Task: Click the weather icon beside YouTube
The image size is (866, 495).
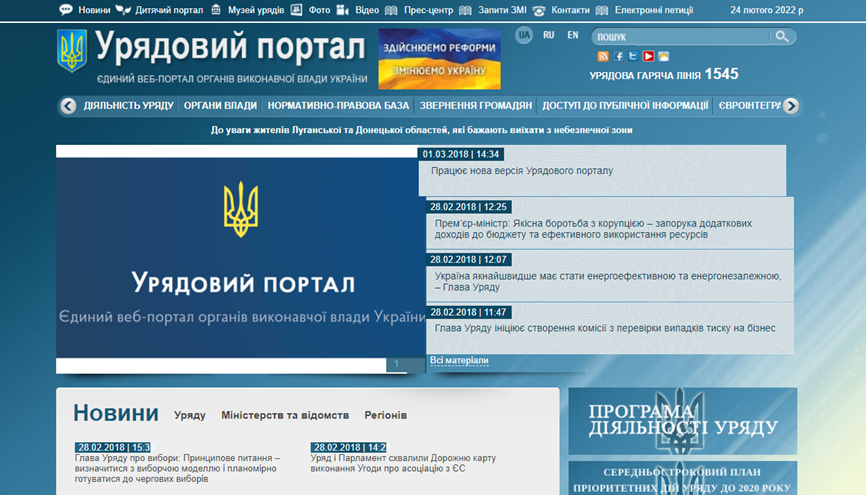Action: click(663, 56)
